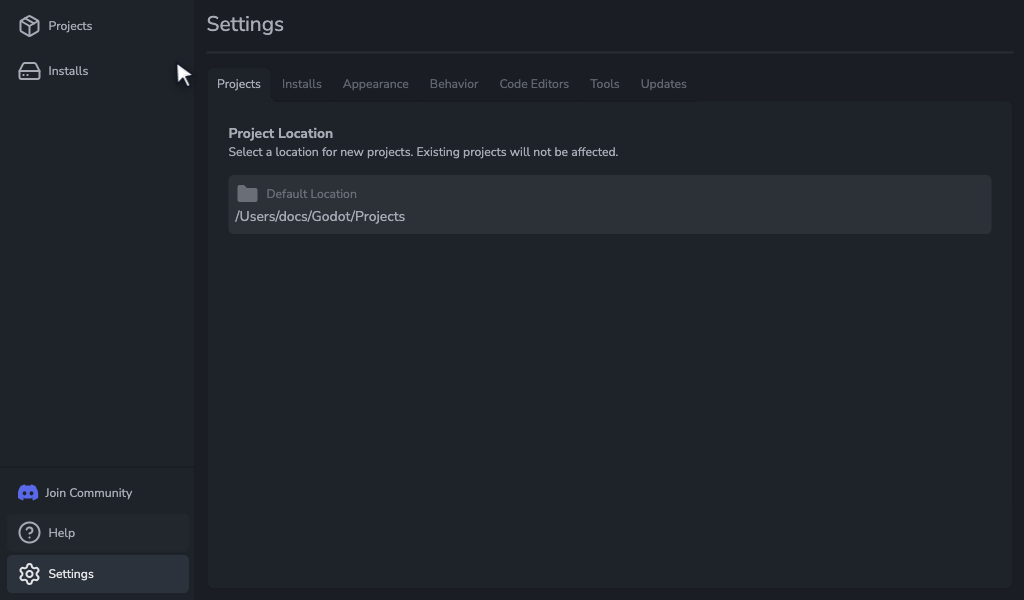The height and width of the screenshot is (600, 1024).
Task: Click the Projects cube icon in sidebar
Action: [x=29, y=26]
